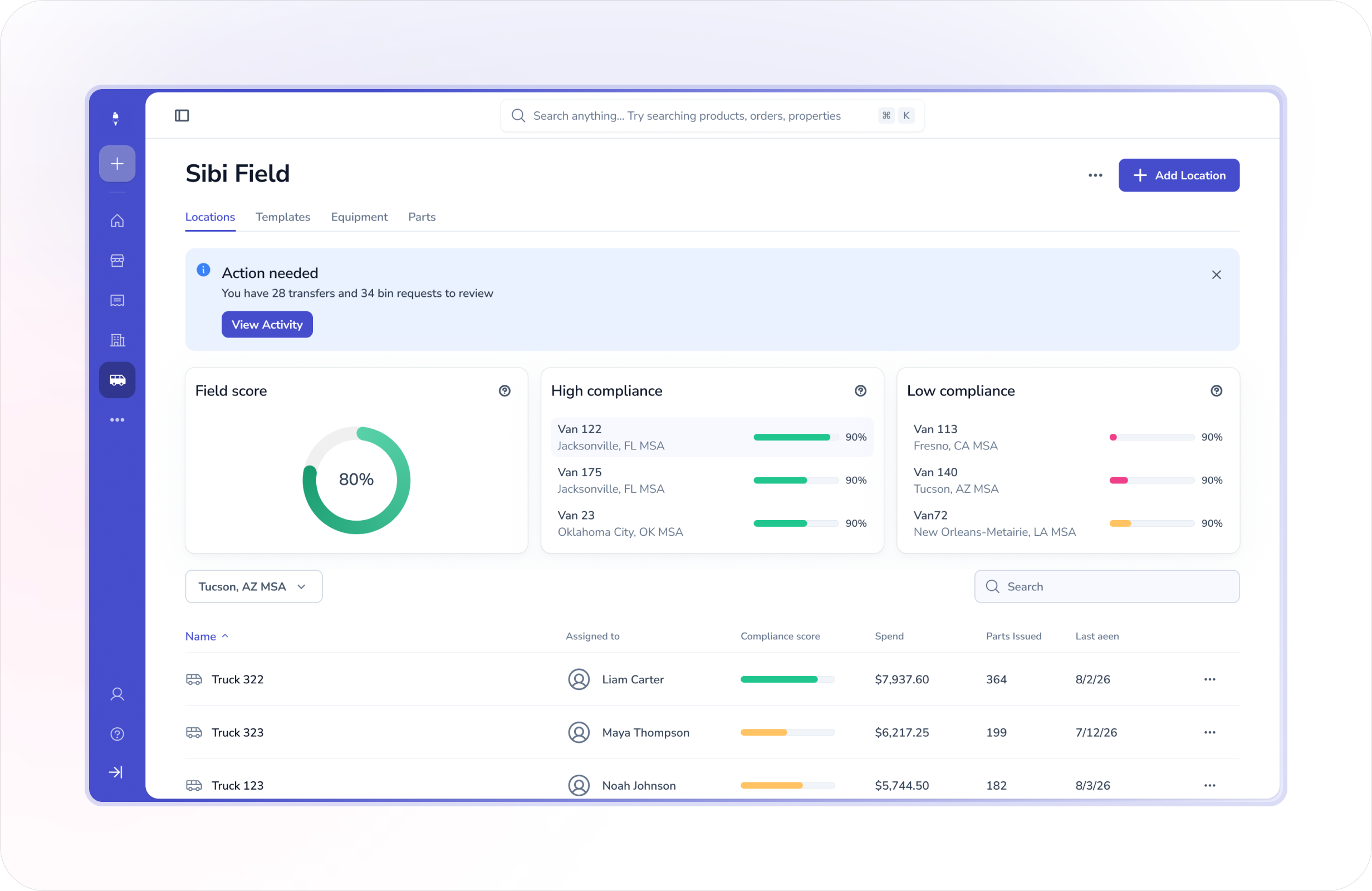Click Truck 322 compliance score bar

coord(787,679)
